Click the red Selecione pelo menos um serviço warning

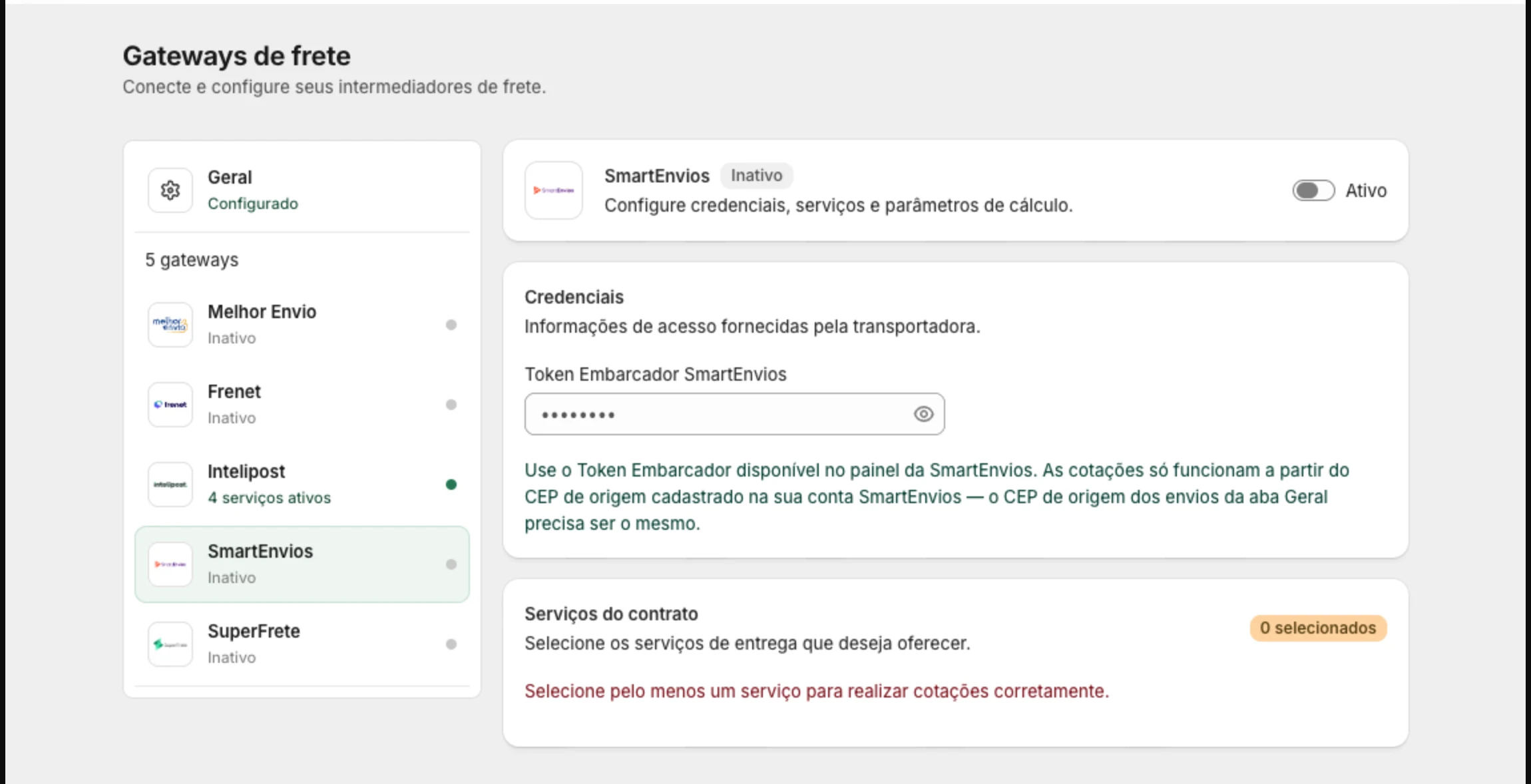(x=817, y=691)
